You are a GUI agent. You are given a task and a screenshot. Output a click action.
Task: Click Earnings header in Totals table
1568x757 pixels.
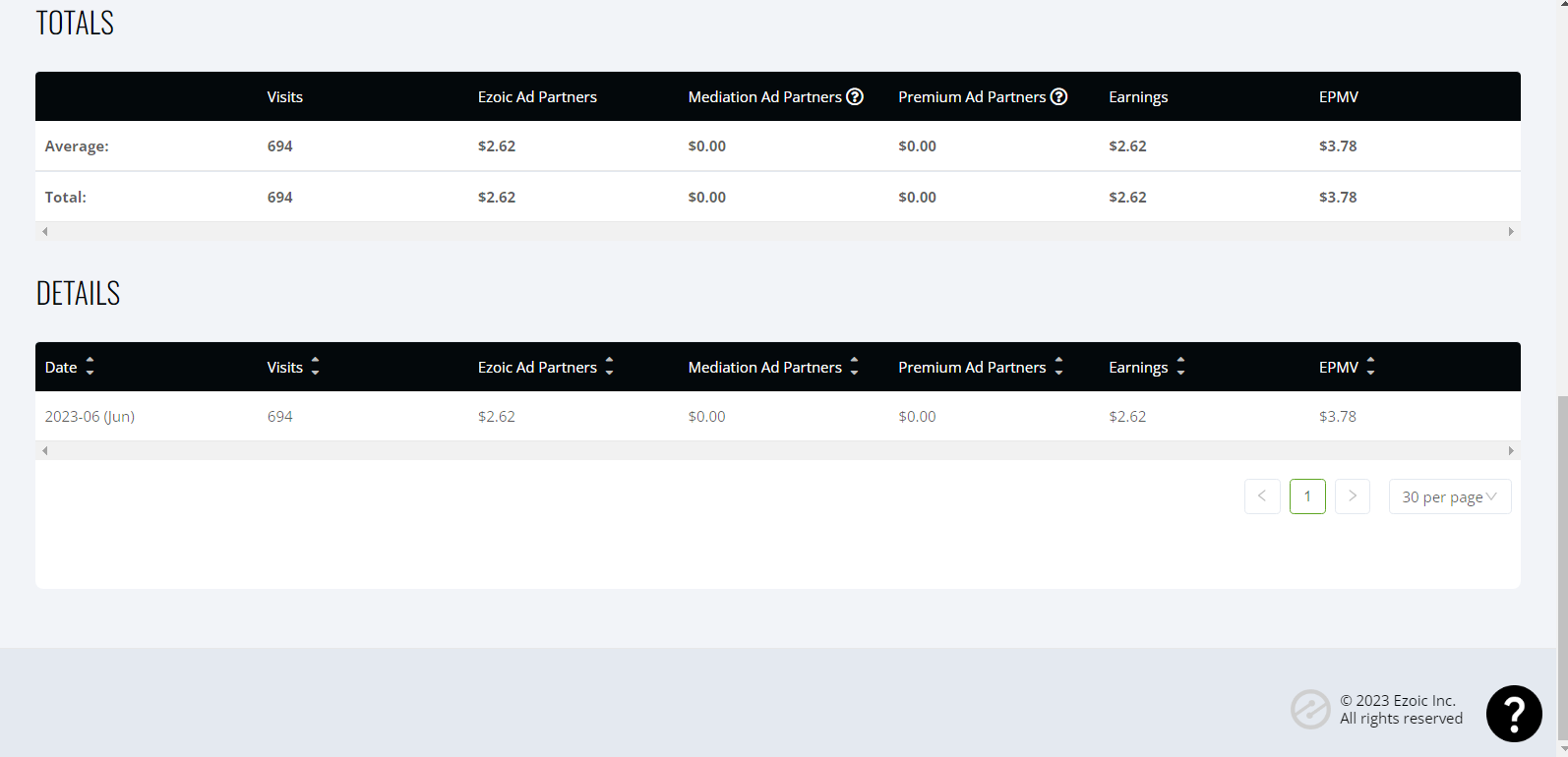[1138, 97]
